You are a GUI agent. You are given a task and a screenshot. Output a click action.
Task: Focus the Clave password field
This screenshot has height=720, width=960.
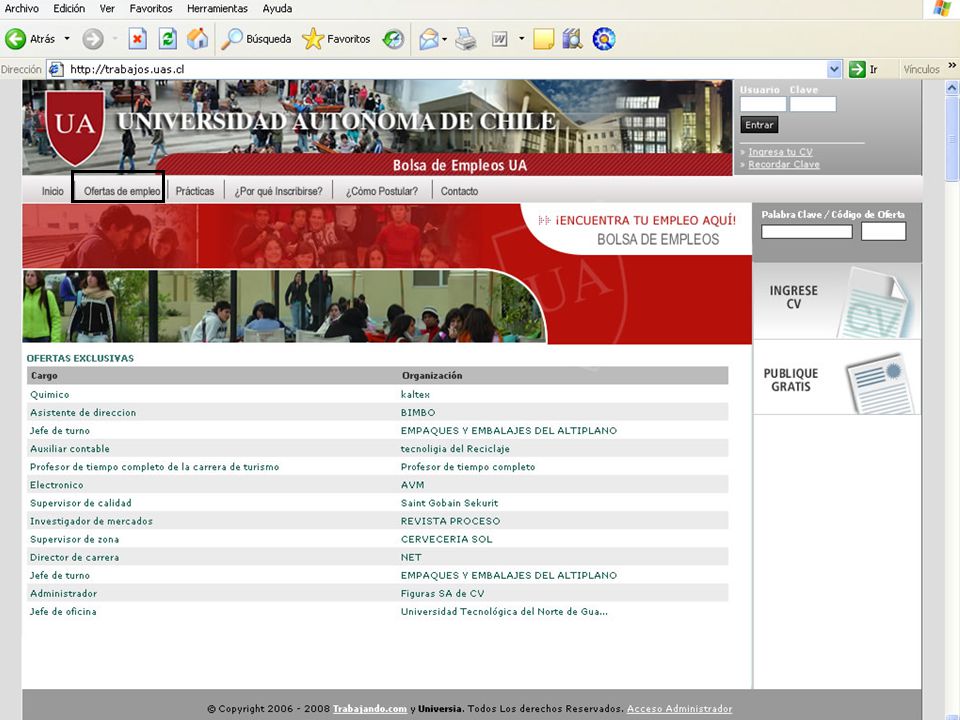(812, 104)
